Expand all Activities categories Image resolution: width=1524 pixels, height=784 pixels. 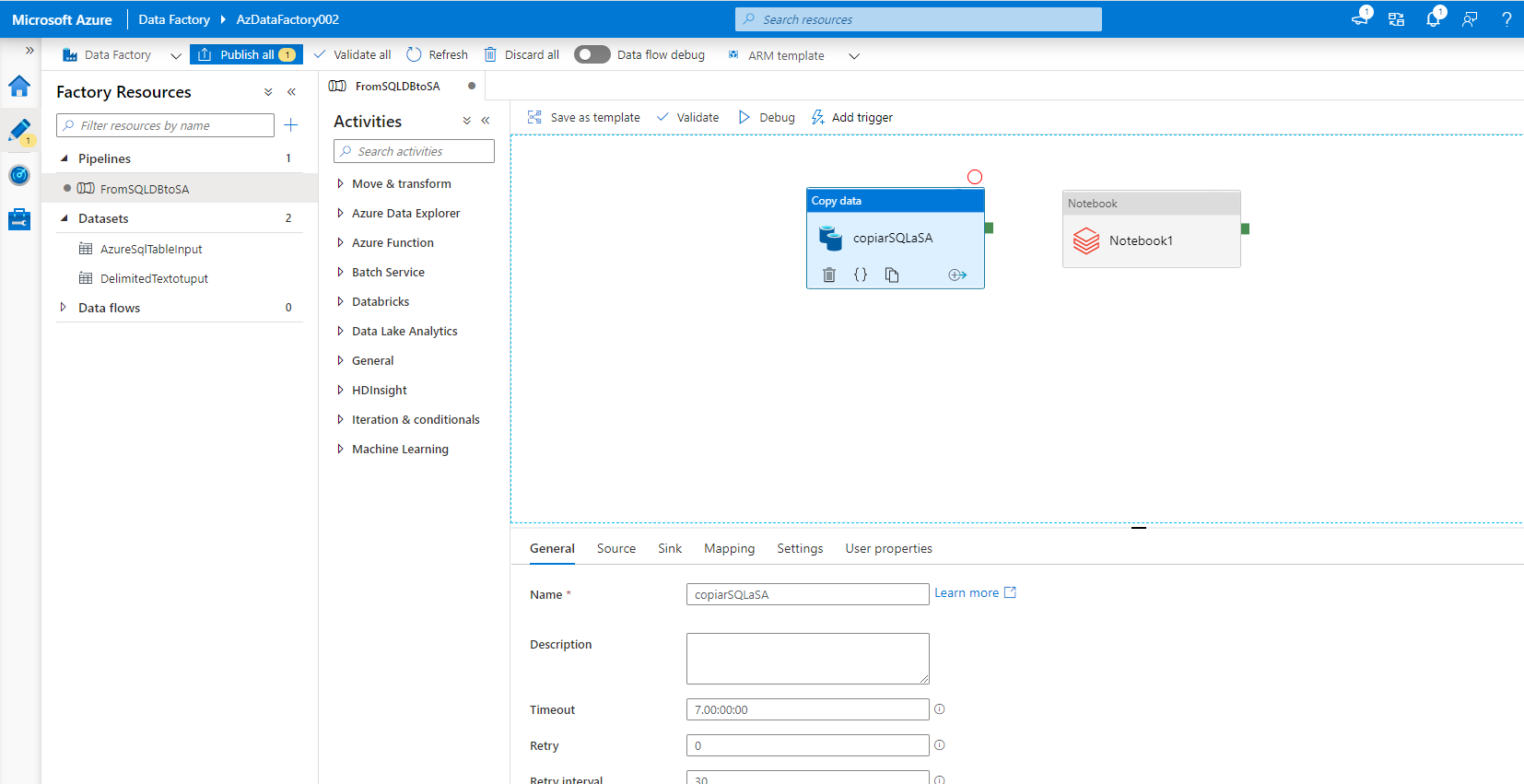pos(467,121)
